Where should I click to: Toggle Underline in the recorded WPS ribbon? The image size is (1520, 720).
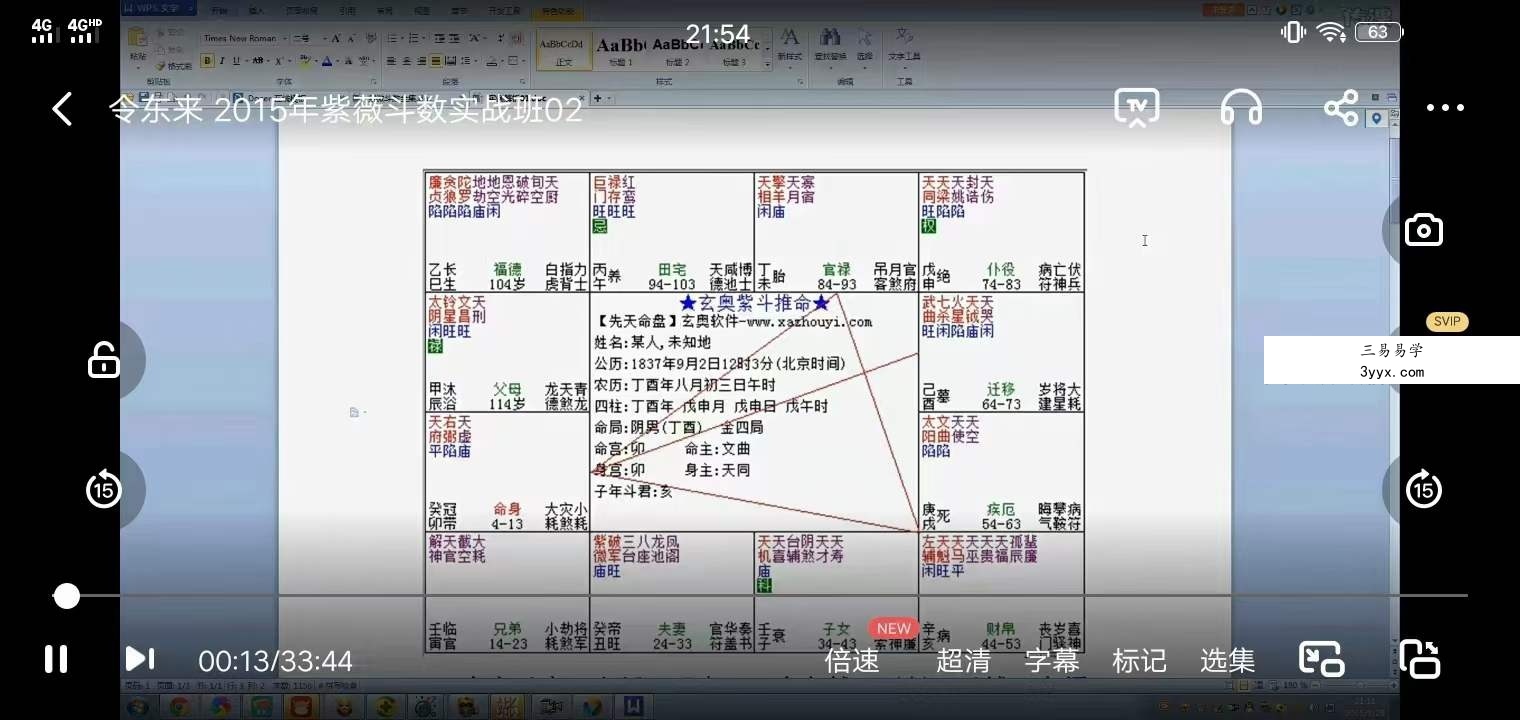(x=237, y=60)
